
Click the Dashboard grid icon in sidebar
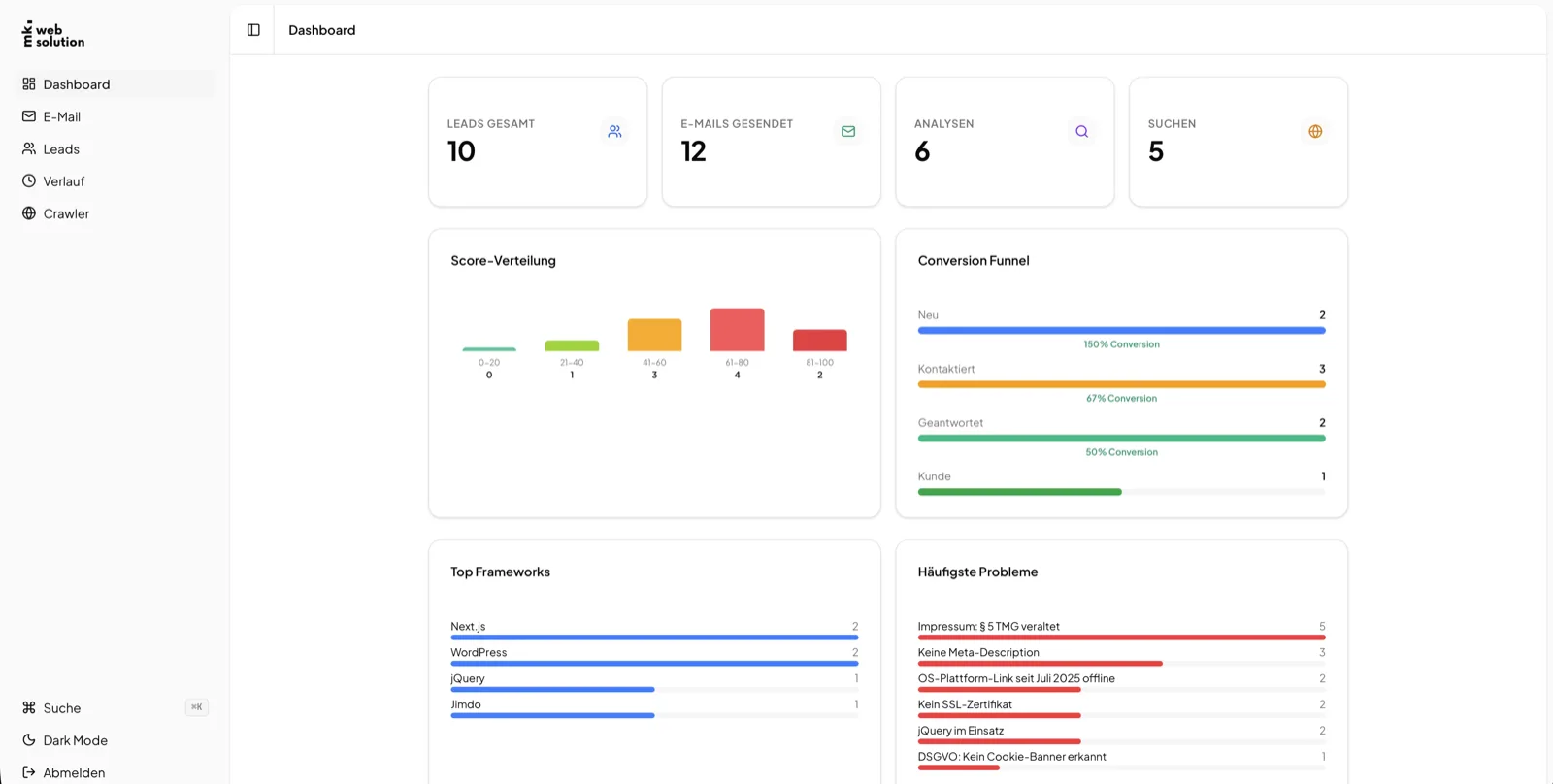coord(29,84)
